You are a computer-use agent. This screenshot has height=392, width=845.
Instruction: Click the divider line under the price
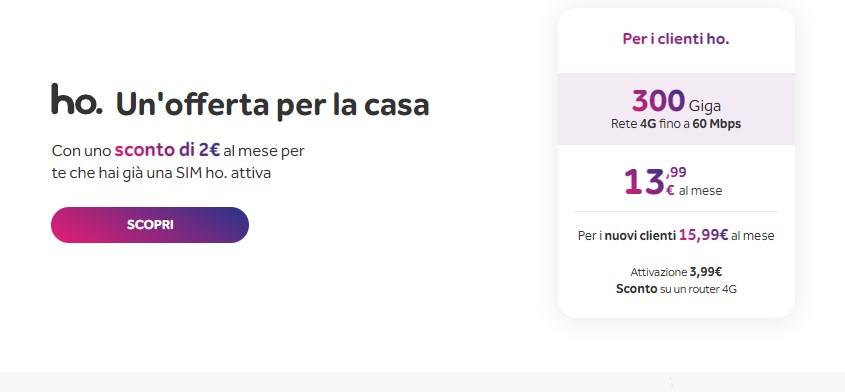tap(676, 211)
